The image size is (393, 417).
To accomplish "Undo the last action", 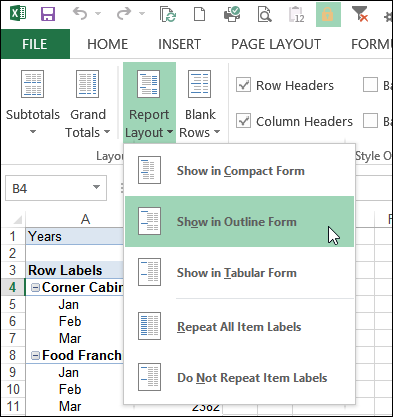I will pos(80,14).
